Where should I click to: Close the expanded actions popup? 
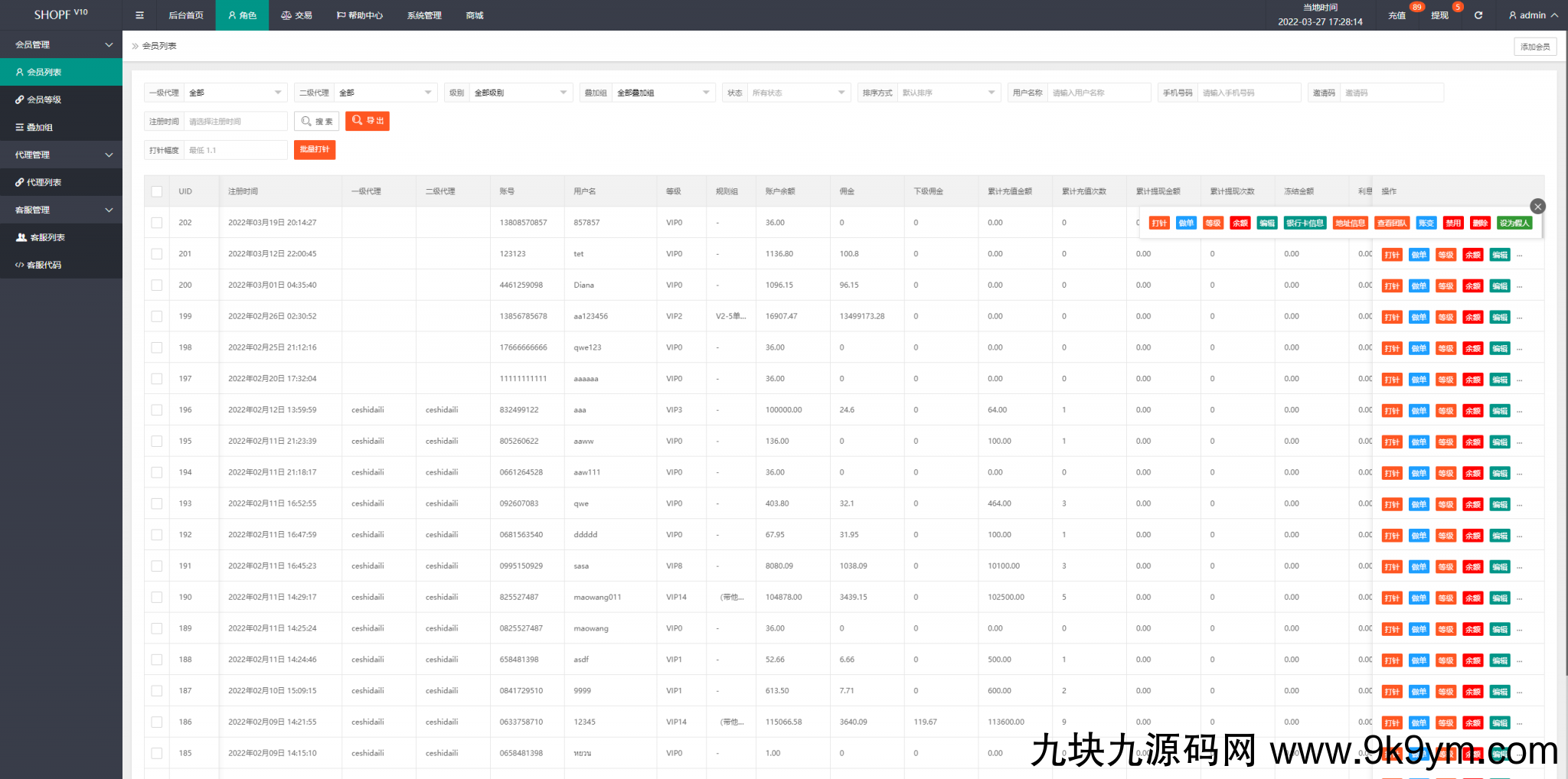tap(1537, 207)
